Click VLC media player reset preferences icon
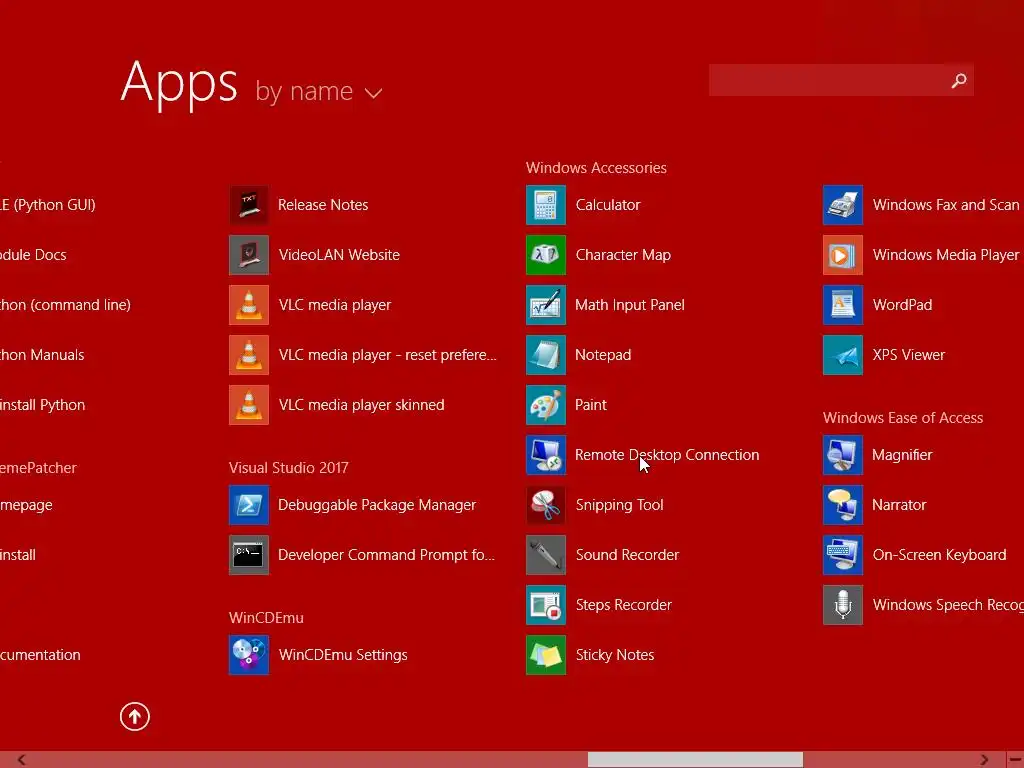Image resolution: width=1024 pixels, height=768 pixels. coord(249,355)
